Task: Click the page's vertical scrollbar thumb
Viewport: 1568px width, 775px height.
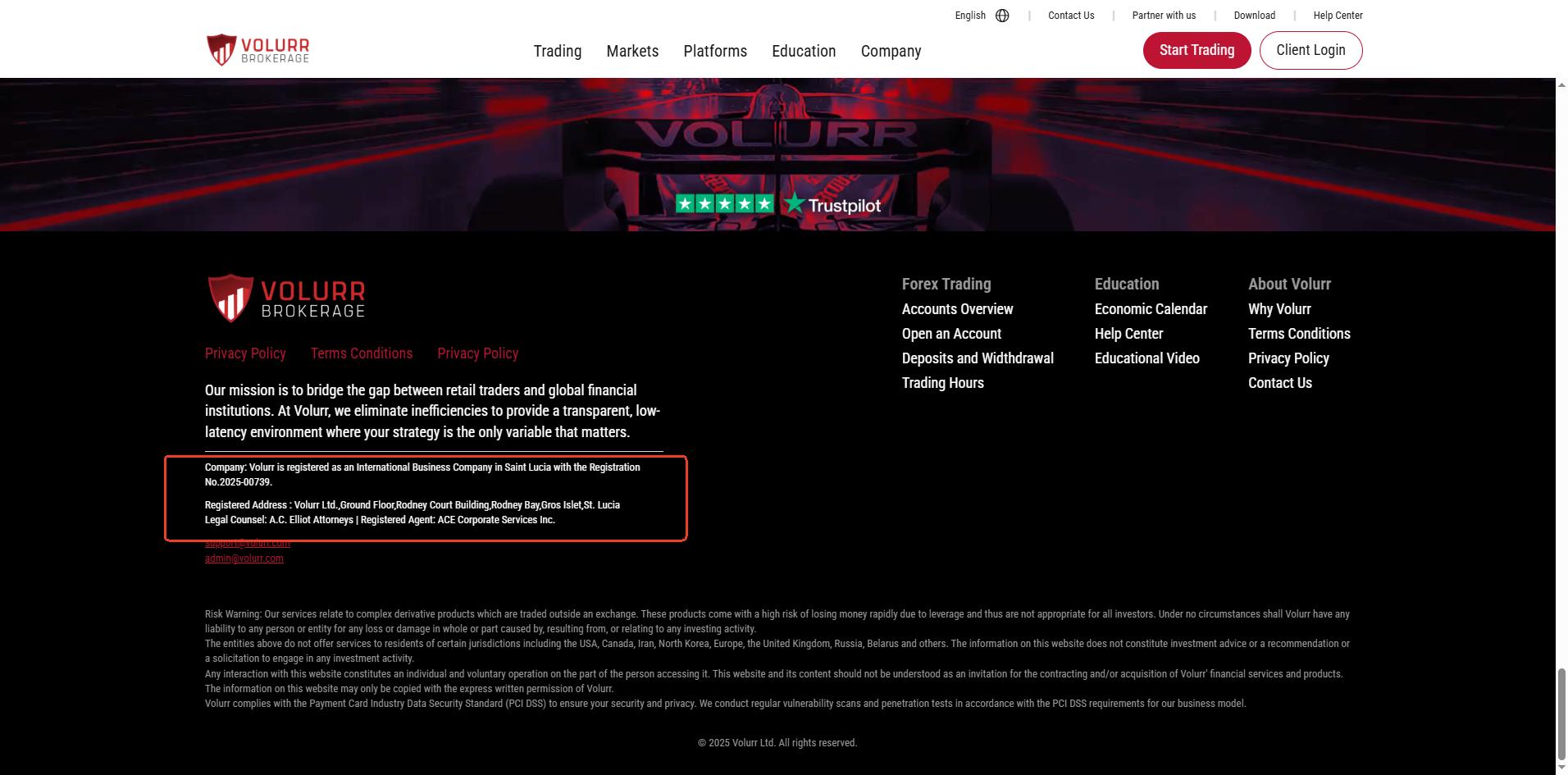Action: coord(1561,713)
